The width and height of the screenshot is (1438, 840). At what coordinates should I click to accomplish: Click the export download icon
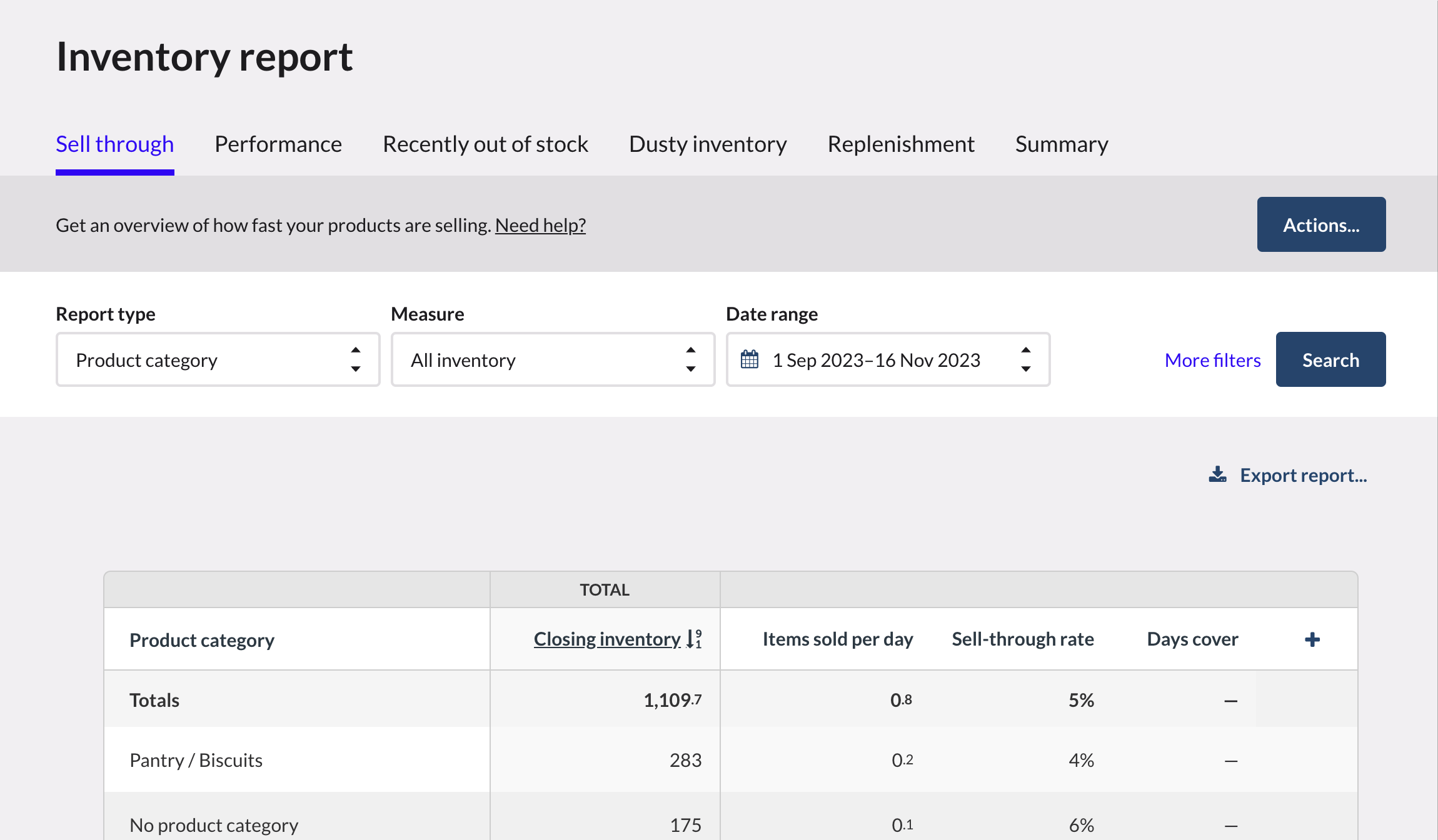pos(1217,475)
